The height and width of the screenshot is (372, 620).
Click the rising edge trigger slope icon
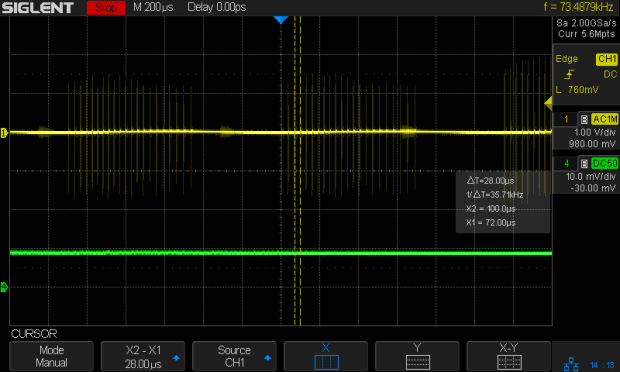point(569,74)
